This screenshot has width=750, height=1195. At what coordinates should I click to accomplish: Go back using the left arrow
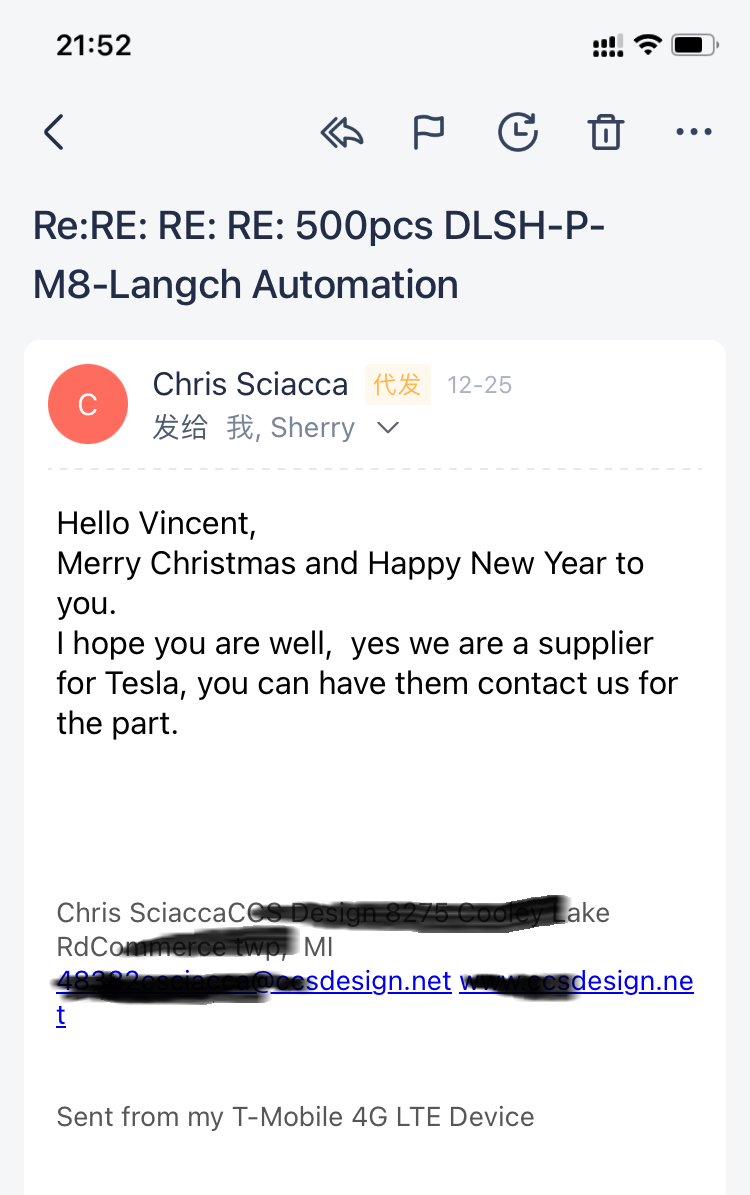54,132
